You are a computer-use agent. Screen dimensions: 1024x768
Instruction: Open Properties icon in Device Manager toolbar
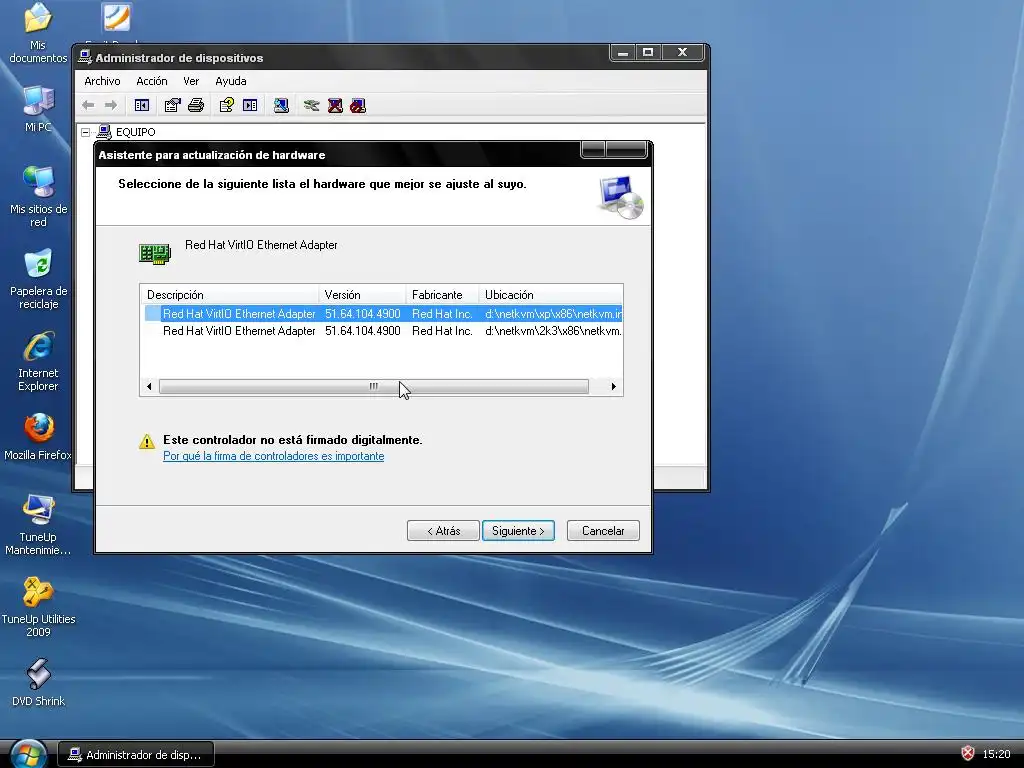tap(172, 105)
